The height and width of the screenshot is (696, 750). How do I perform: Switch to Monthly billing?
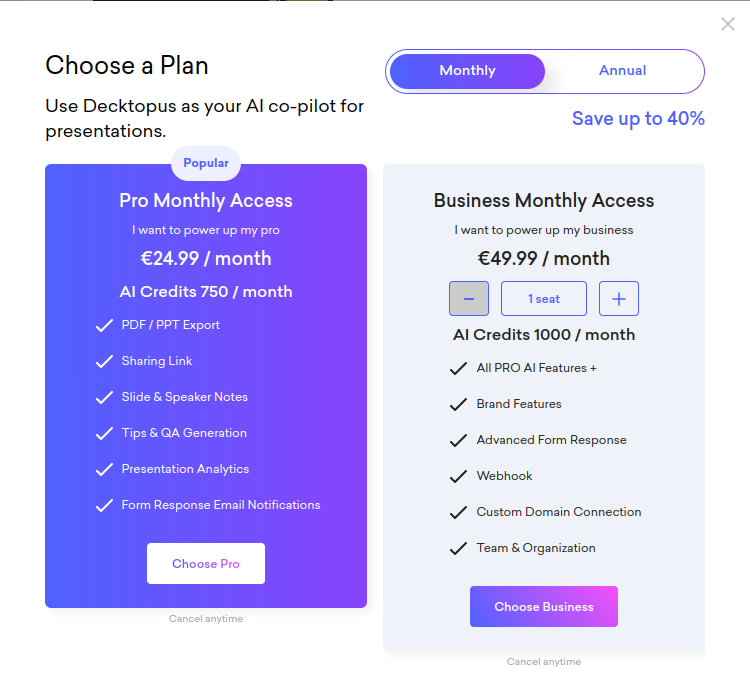pos(467,71)
